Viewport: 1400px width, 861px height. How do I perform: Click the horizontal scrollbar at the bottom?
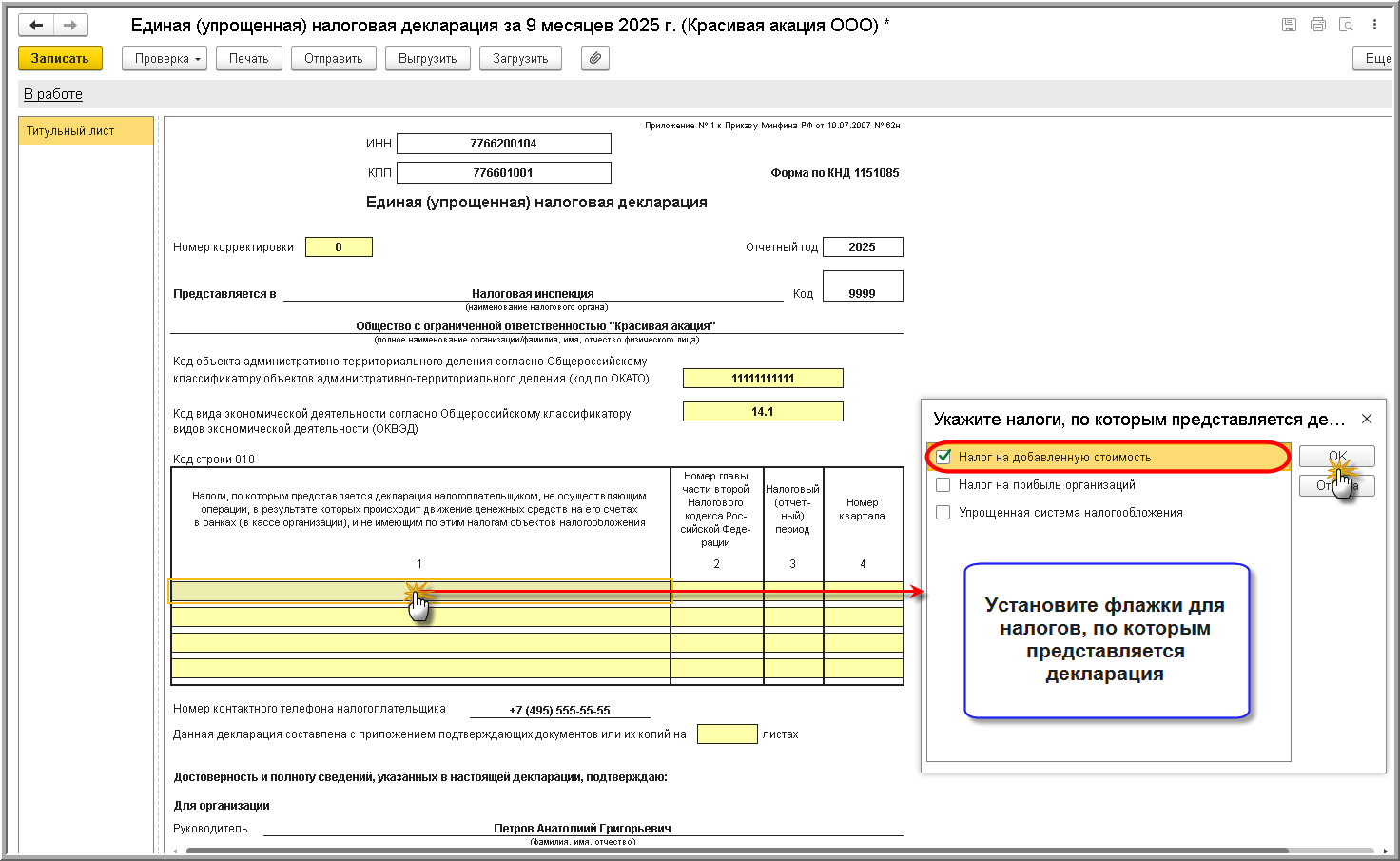click(x=736, y=851)
